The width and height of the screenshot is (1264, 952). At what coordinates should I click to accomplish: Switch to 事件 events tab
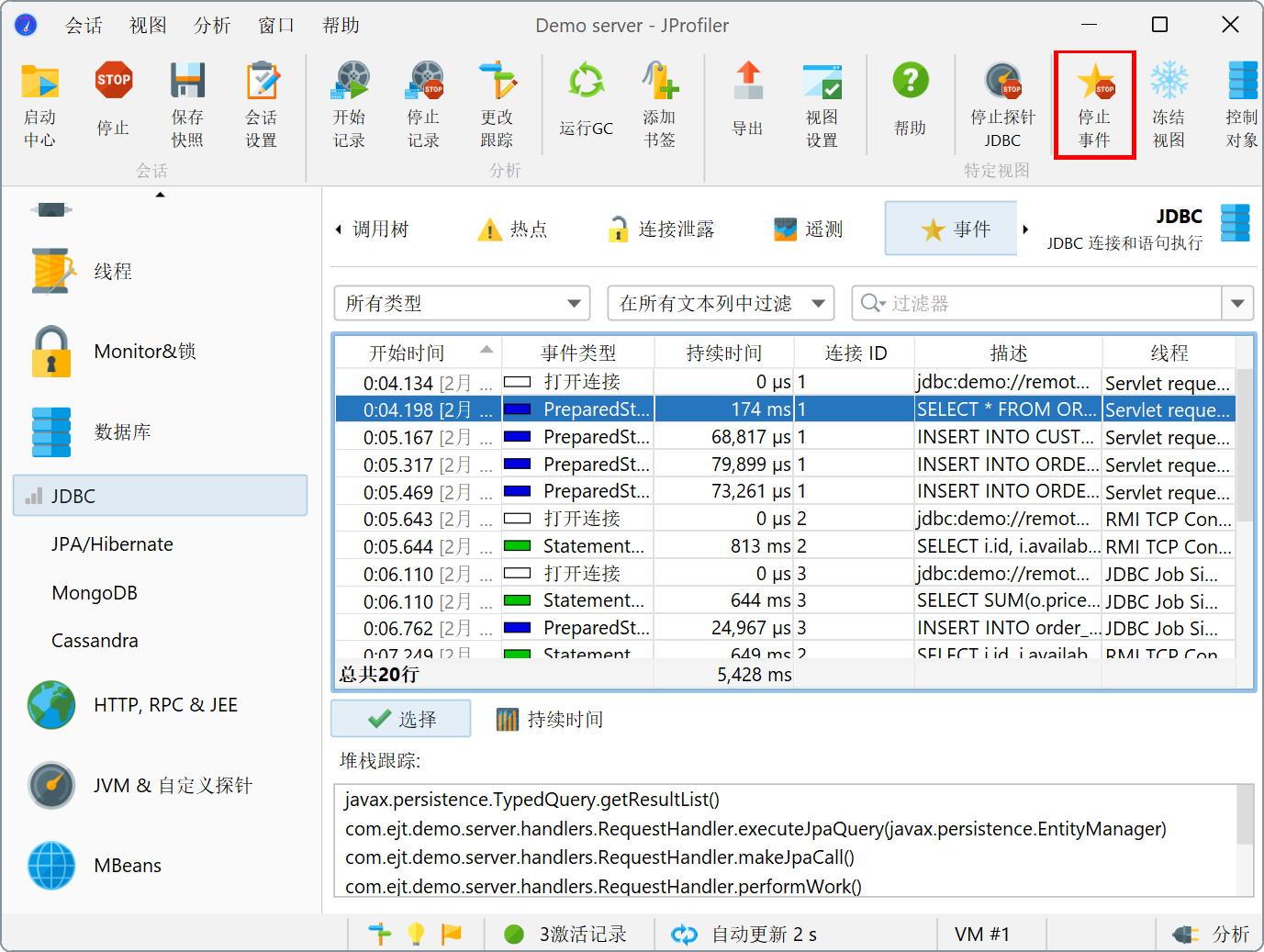point(951,229)
